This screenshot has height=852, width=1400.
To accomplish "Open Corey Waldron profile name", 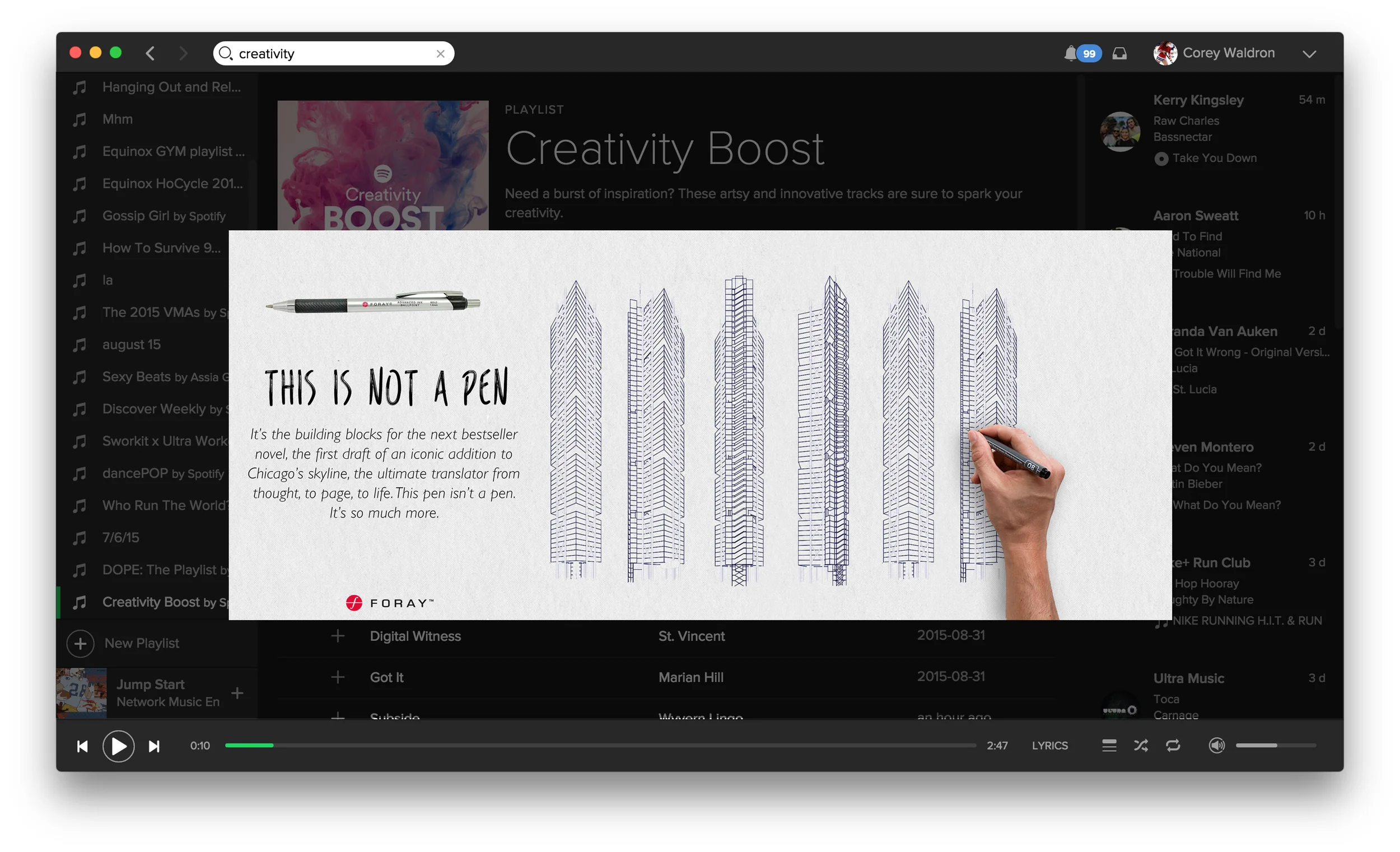I will click(1229, 53).
